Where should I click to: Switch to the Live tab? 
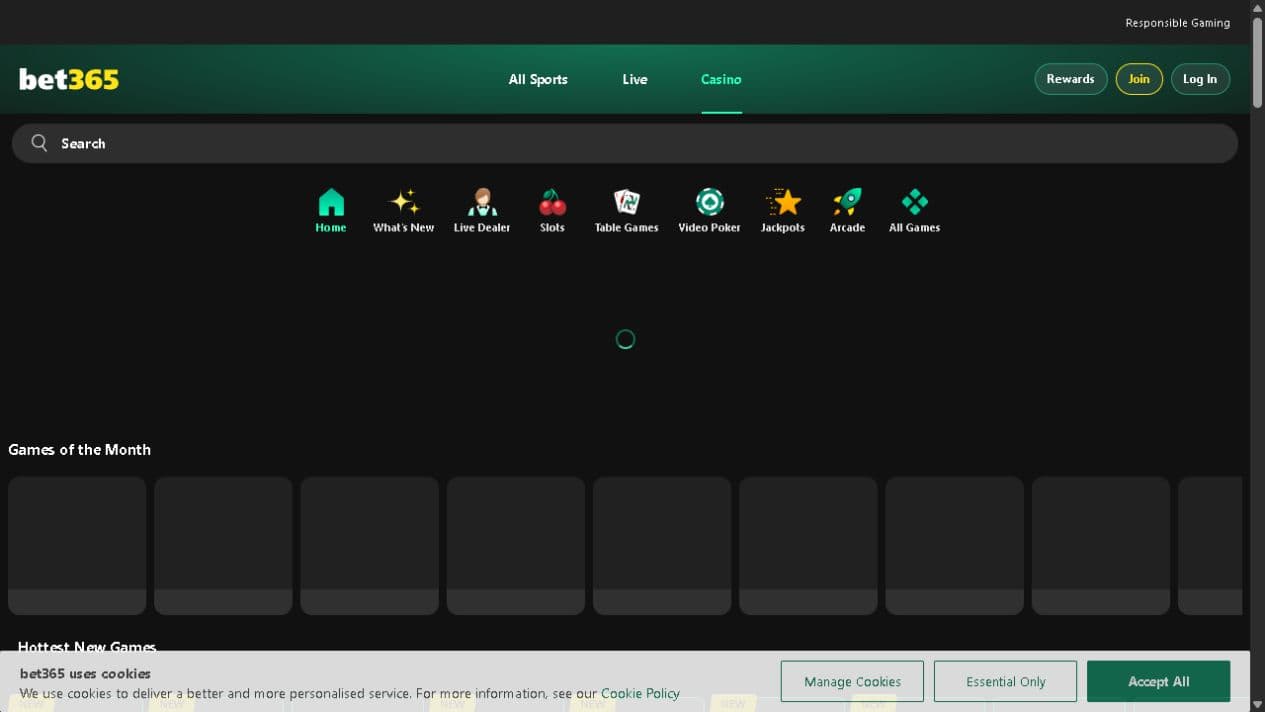tap(635, 79)
